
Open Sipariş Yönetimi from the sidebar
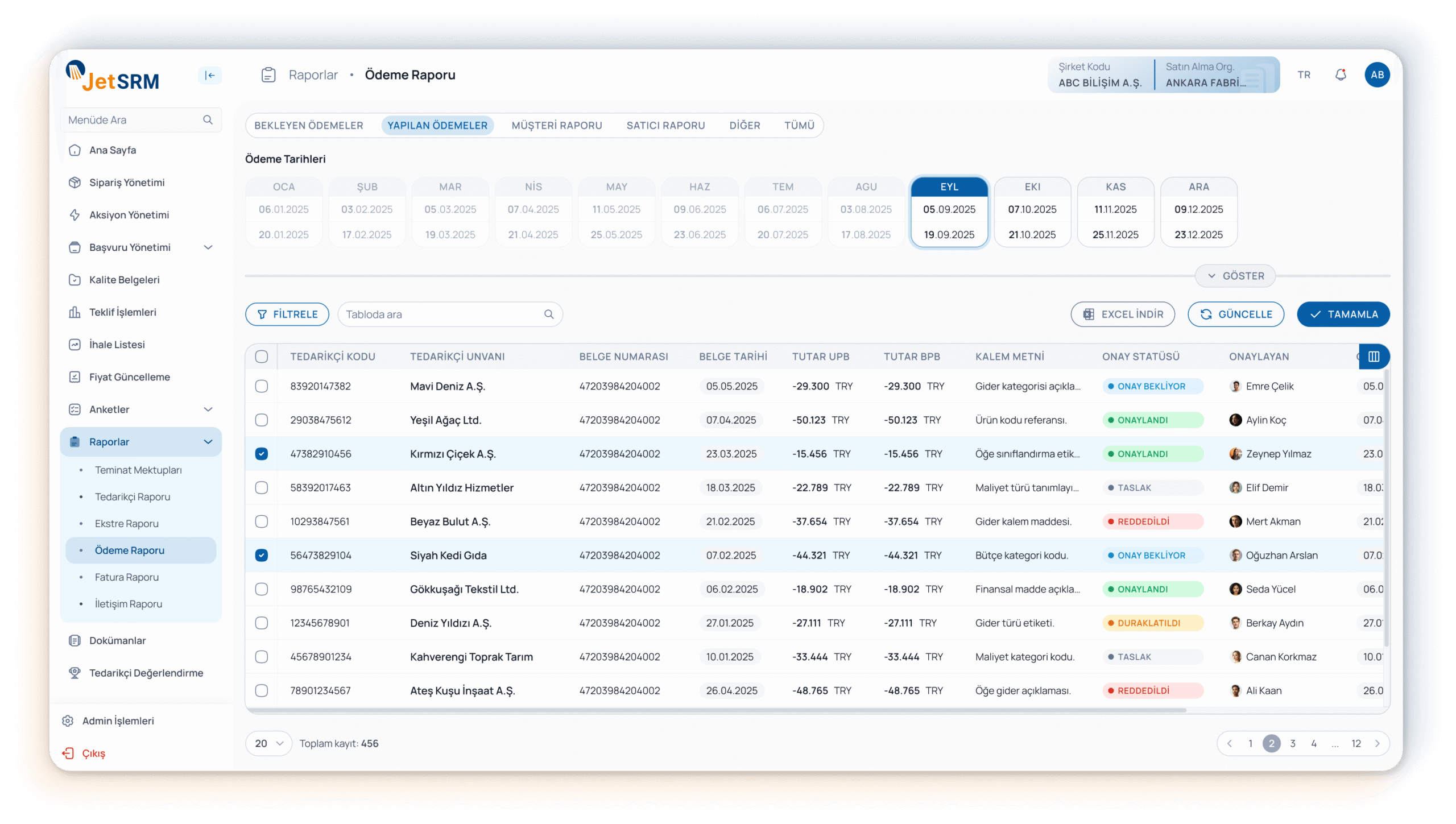pos(126,183)
